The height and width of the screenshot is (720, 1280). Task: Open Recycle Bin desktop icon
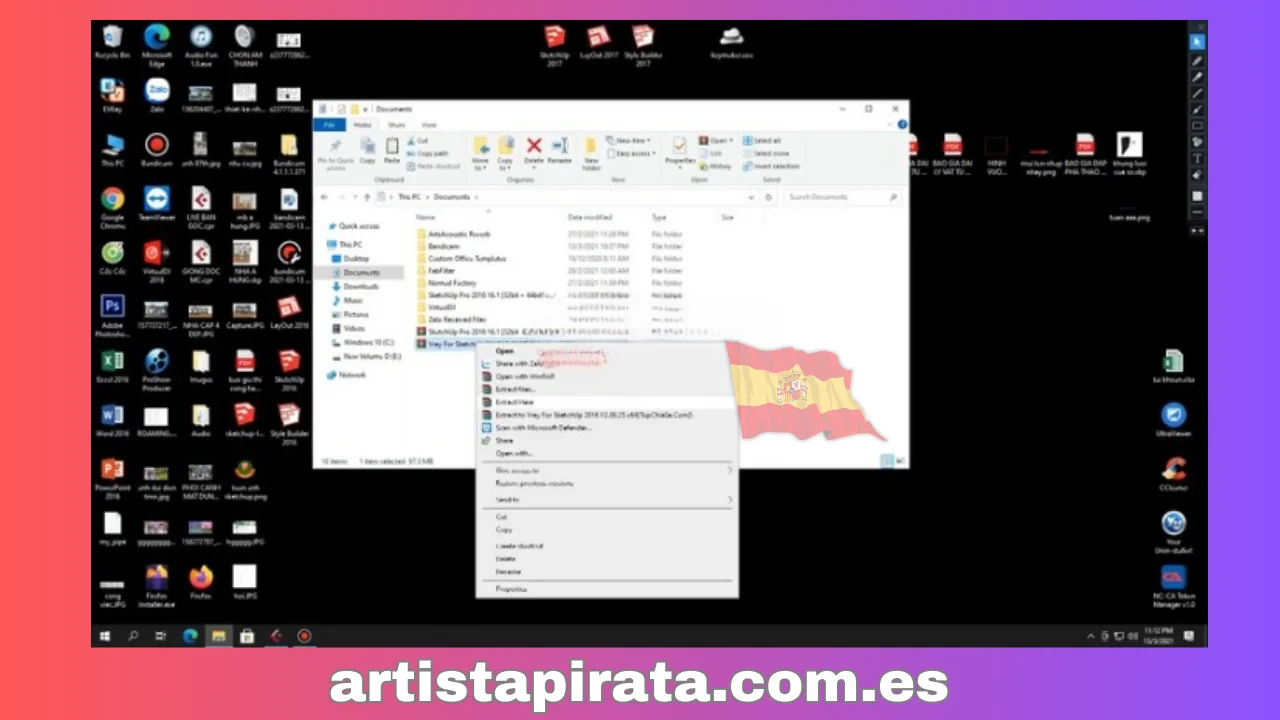tap(112, 43)
